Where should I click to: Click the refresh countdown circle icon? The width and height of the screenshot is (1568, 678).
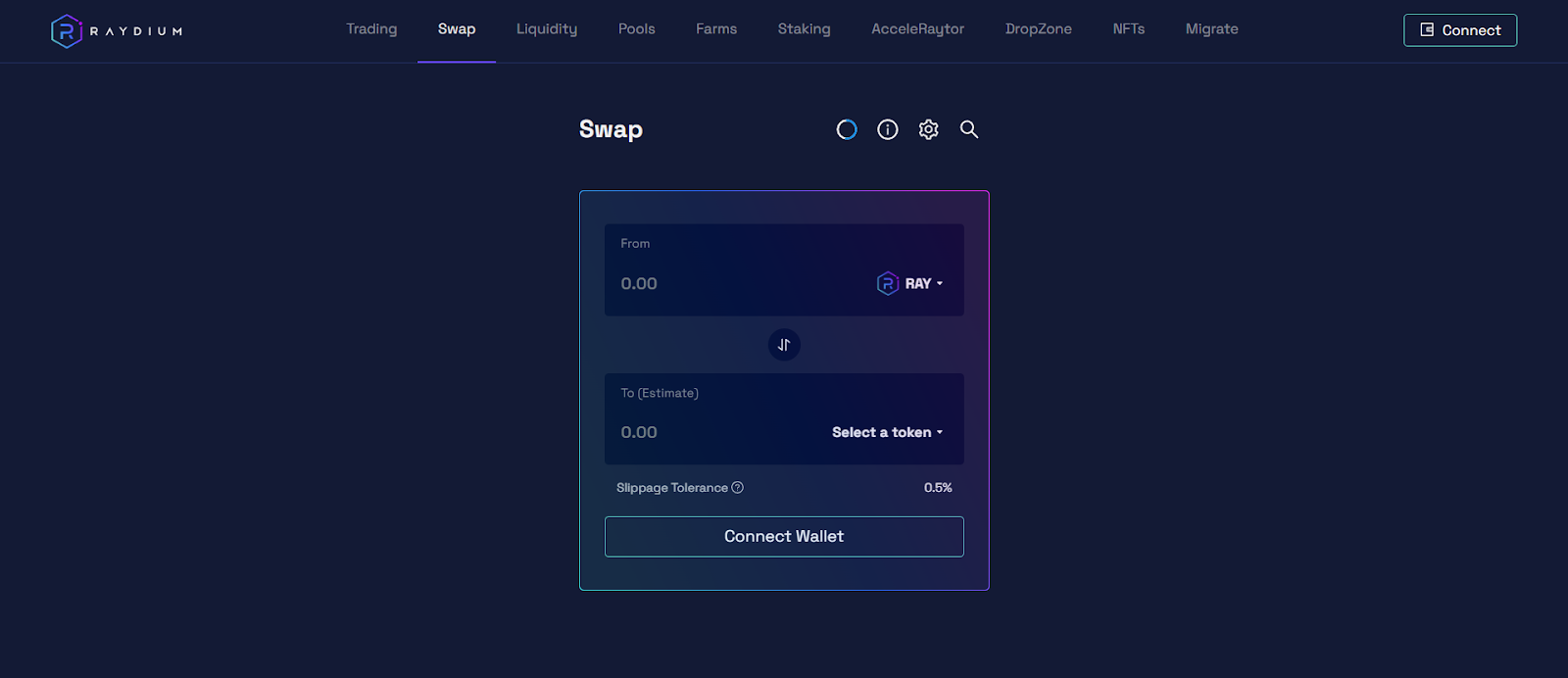pos(847,129)
